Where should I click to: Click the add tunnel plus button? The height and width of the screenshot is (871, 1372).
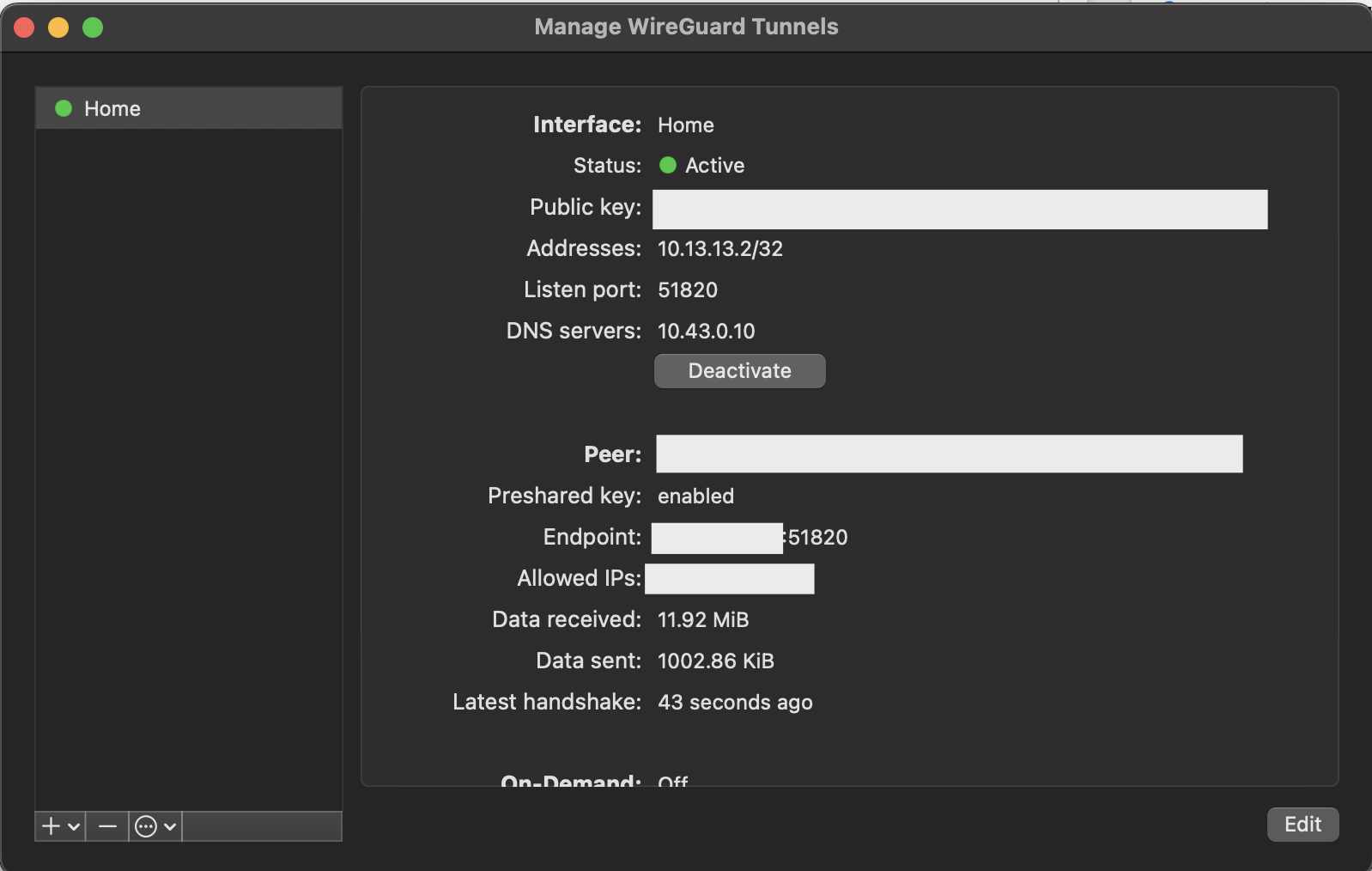click(52, 826)
